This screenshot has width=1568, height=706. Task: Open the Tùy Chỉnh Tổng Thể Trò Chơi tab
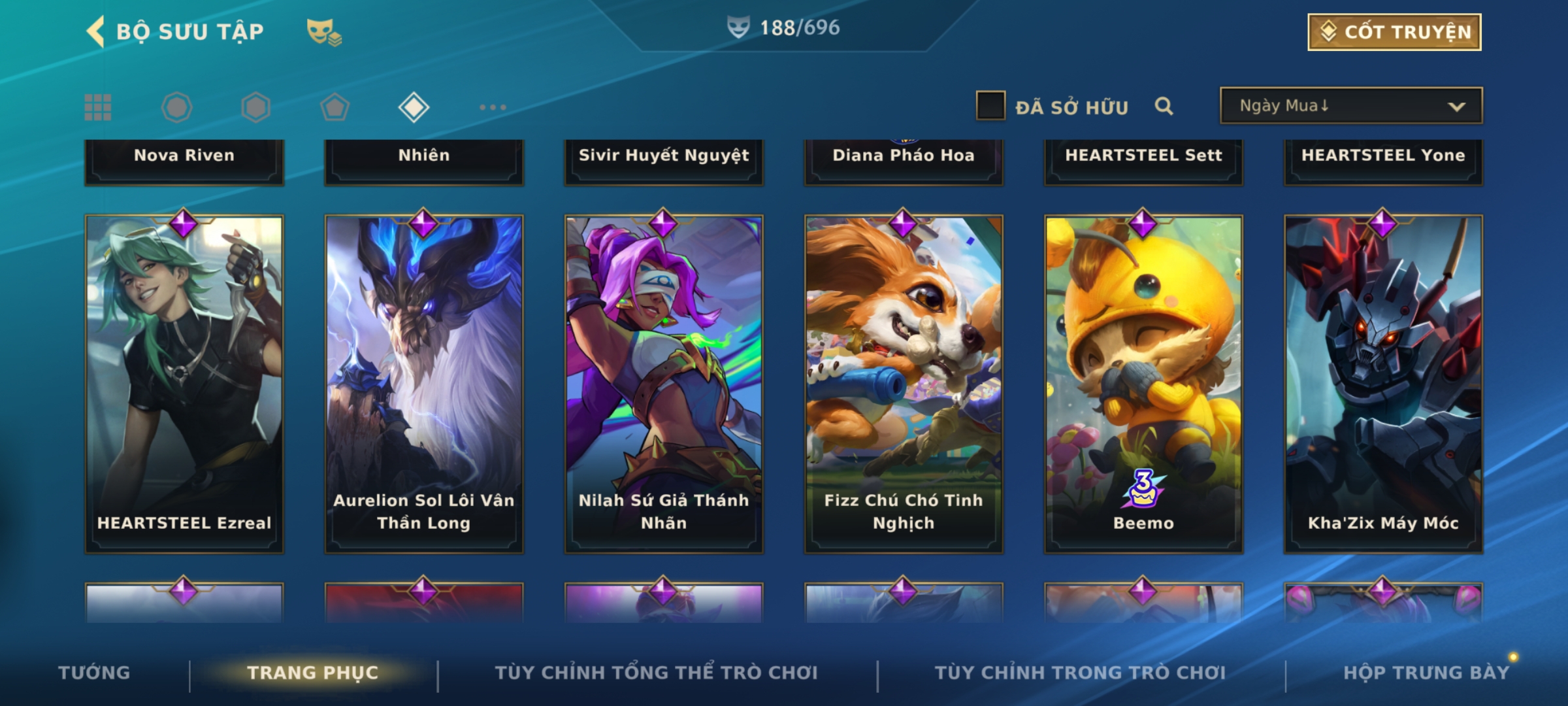tap(656, 673)
